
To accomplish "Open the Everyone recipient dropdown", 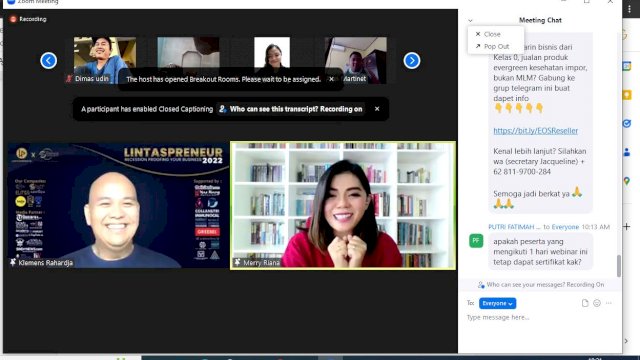I will [497, 303].
